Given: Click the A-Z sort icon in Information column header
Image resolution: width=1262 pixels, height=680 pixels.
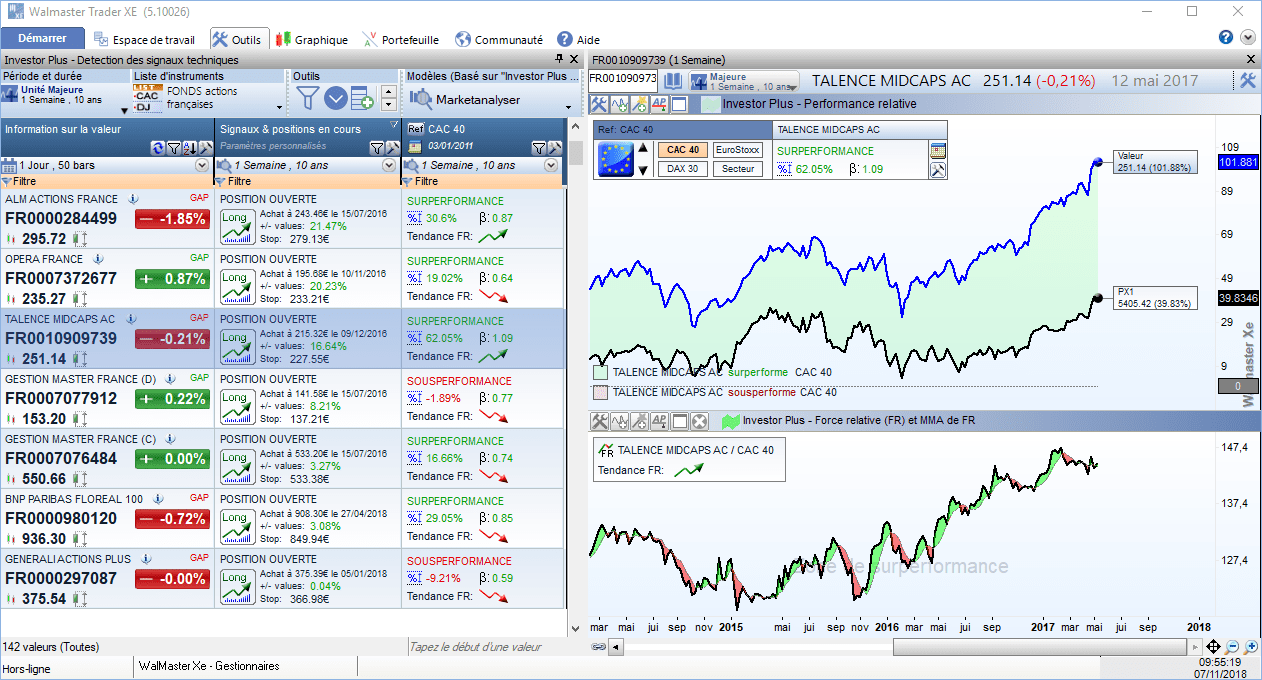Looking at the screenshot, I should point(189,148).
